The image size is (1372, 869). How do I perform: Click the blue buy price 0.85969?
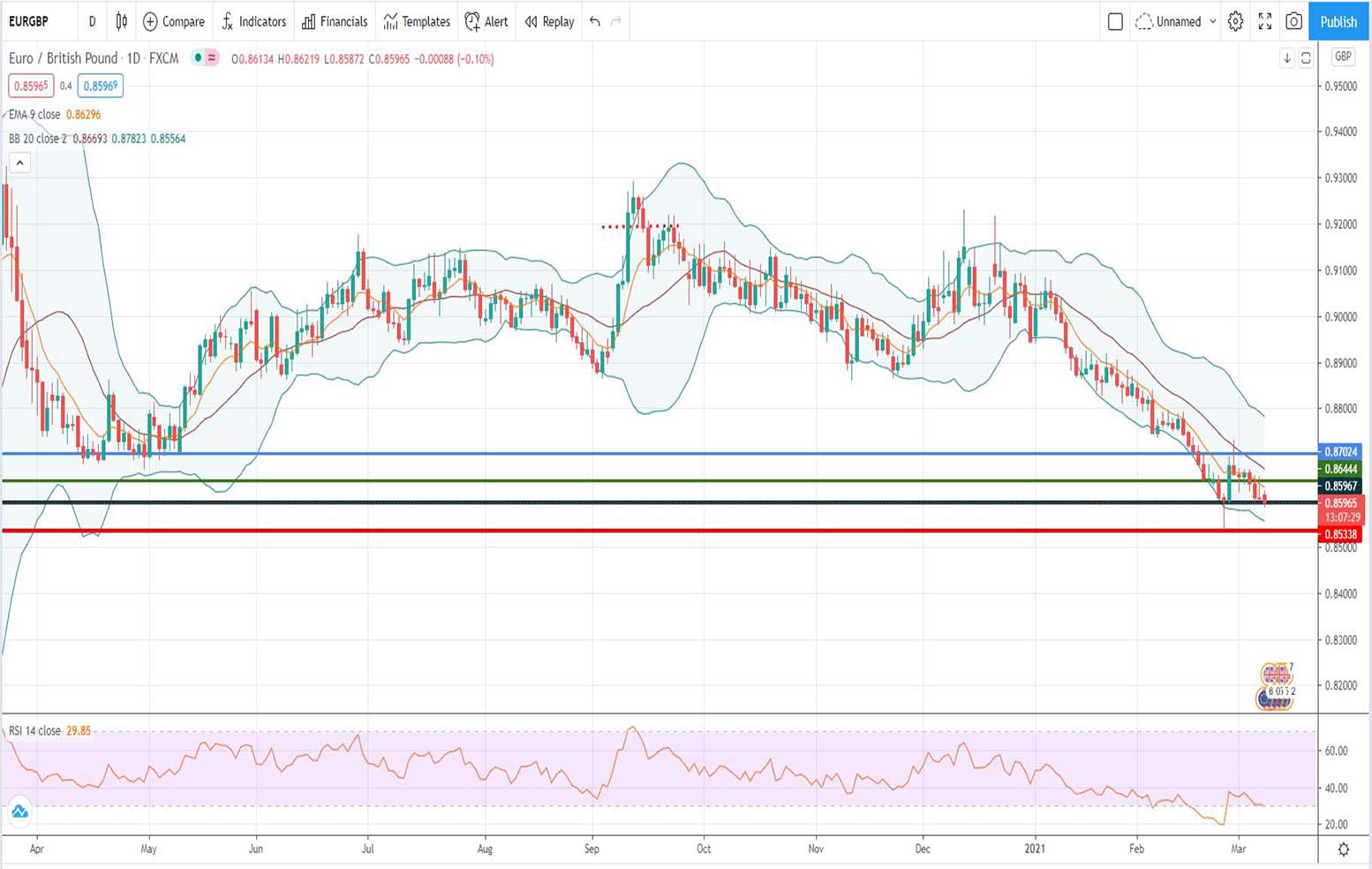(100, 86)
